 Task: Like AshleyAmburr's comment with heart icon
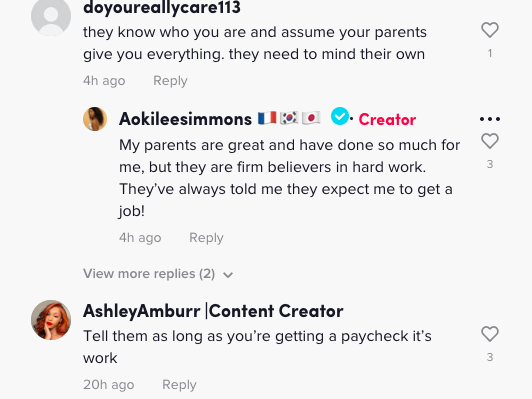[x=490, y=334]
